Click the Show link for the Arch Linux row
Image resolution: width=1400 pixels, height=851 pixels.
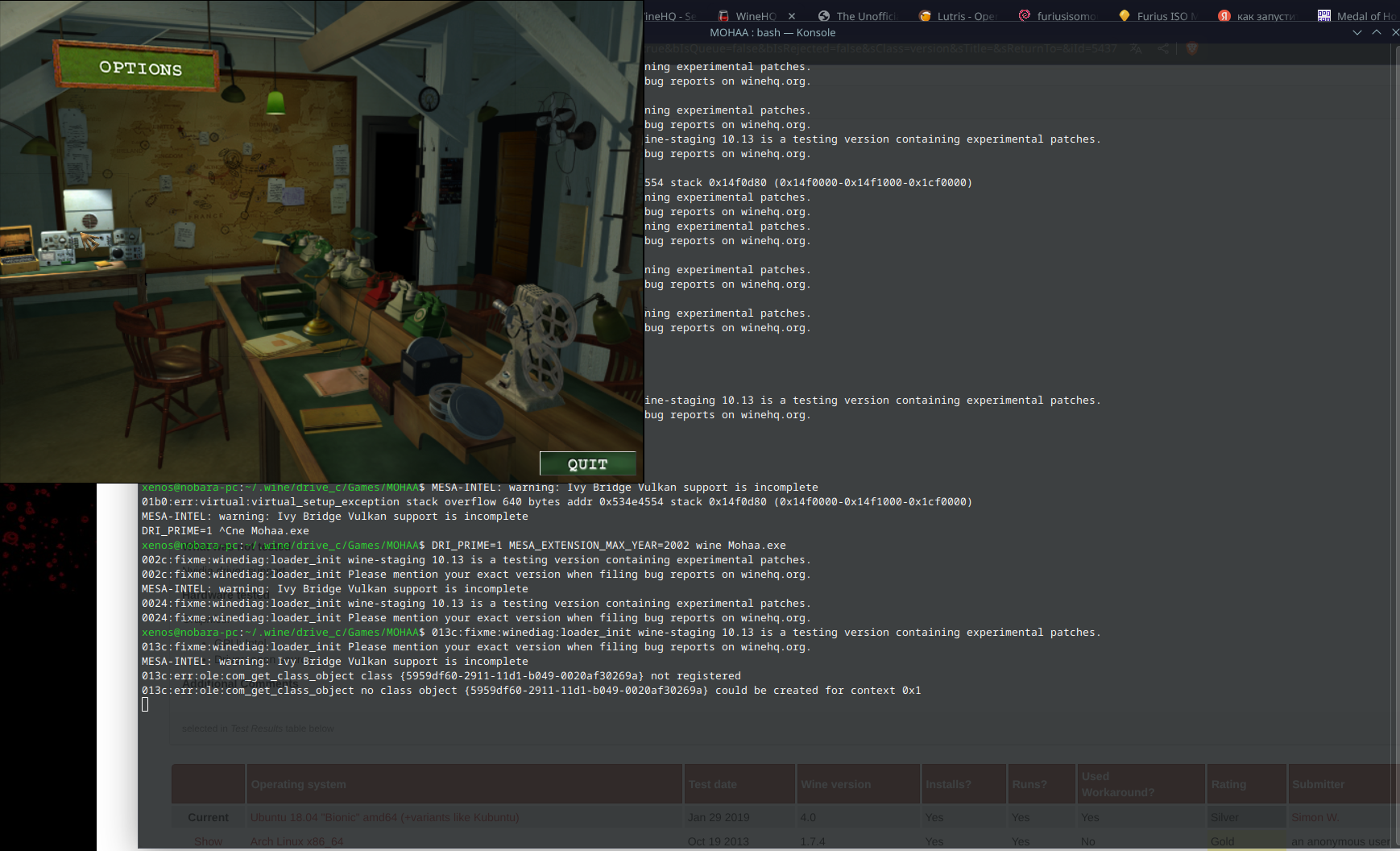click(x=208, y=841)
